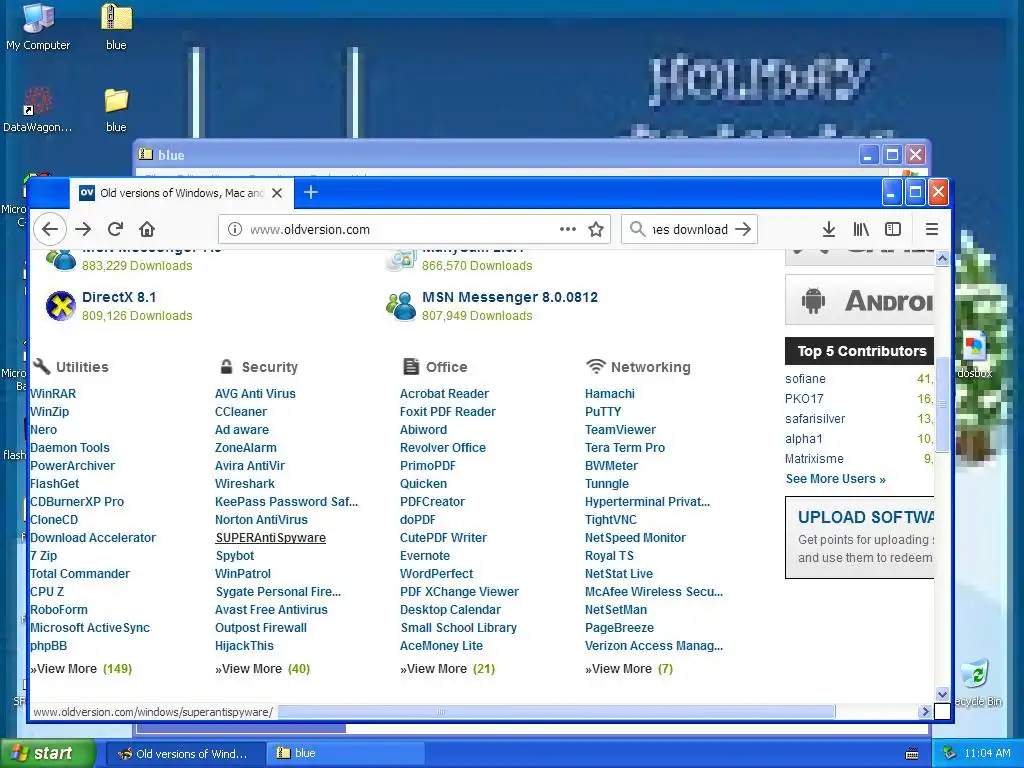This screenshot has height=768, width=1024.
Task: Open the Downloads toolbar button
Action: coord(829,229)
